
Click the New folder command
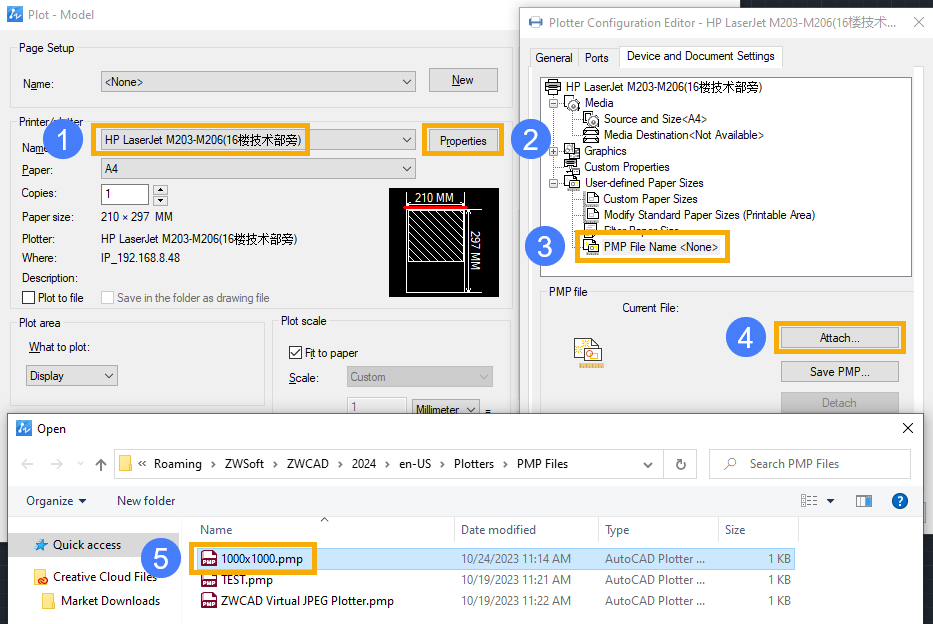point(146,501)
